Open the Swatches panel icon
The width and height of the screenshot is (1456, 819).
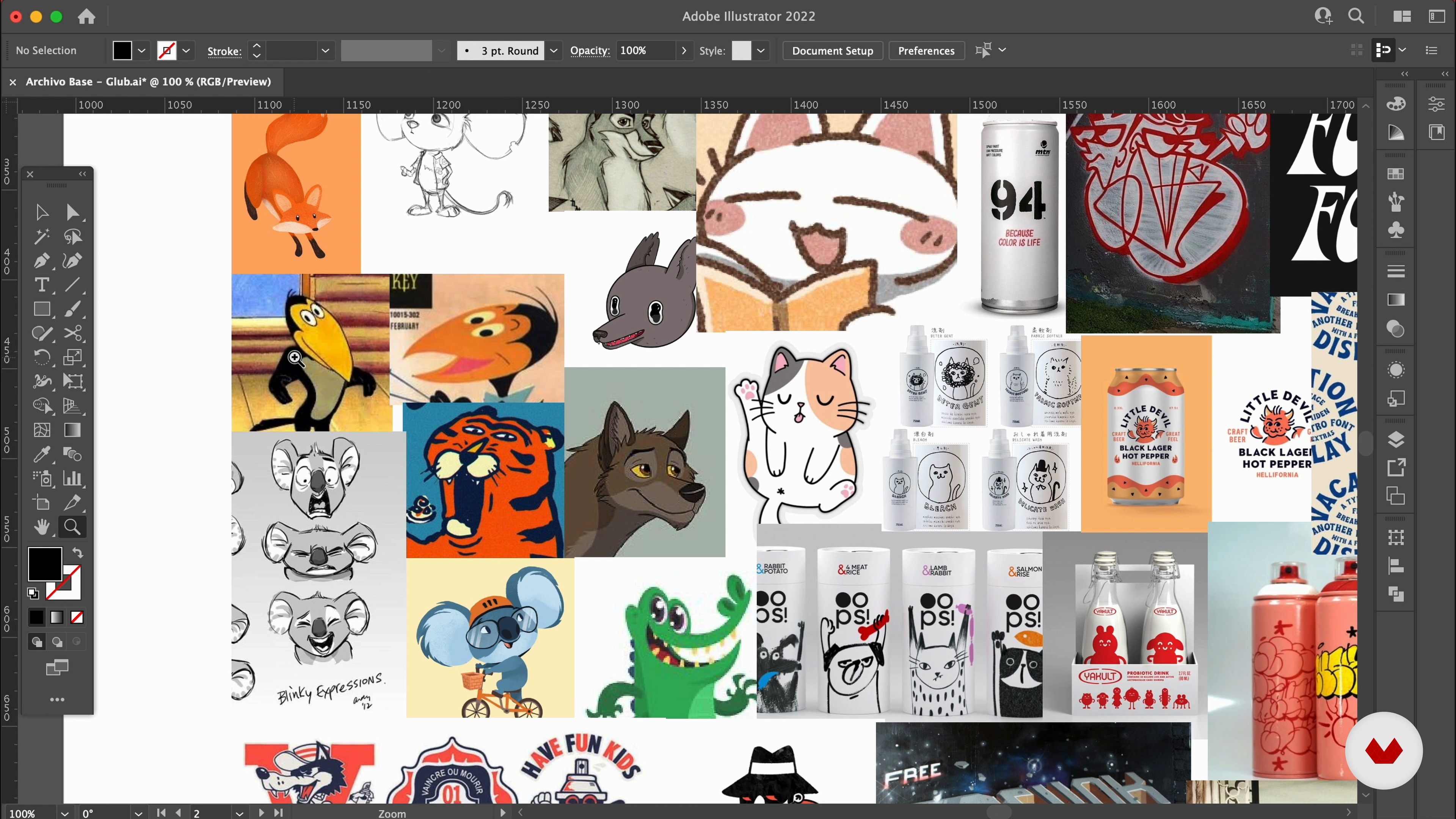click(x=1395, y=174)
